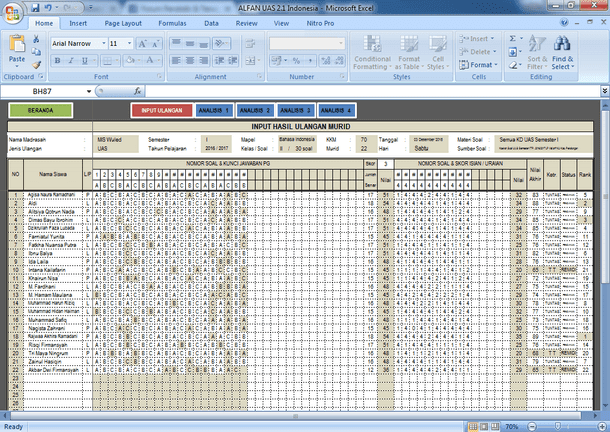Click Delete in the Cells group

click(x=478, y=52)
